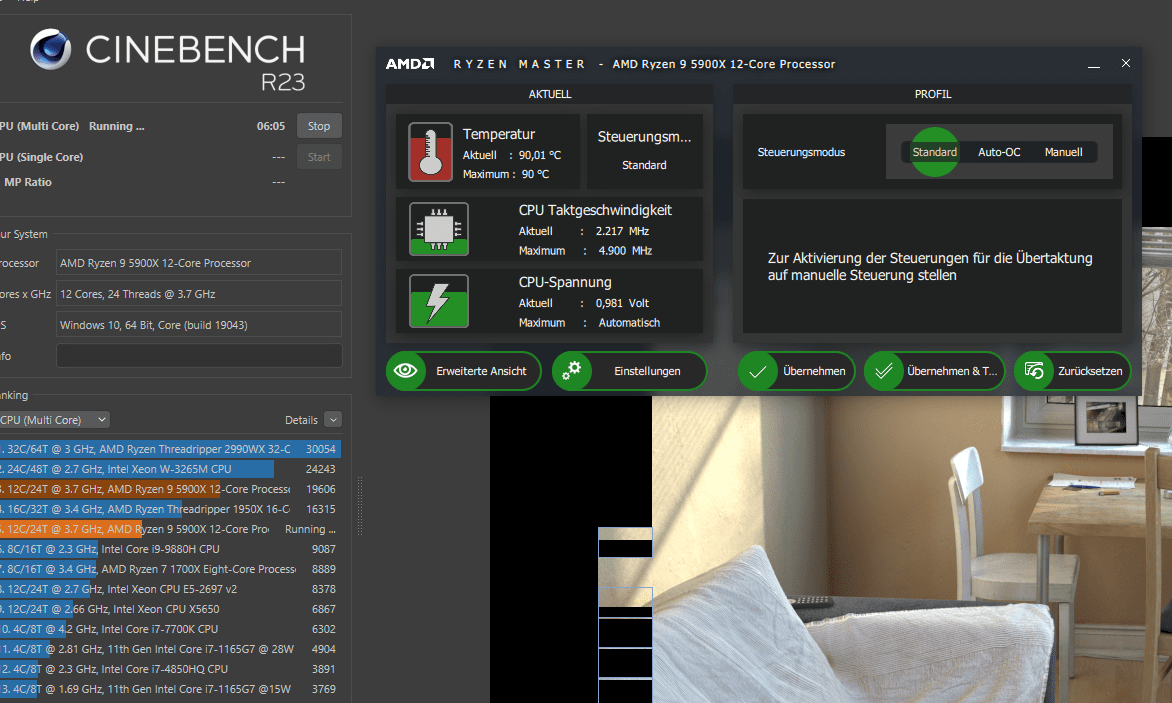Image resolution: width=1172 pixels, height=703 pixels.
Task: Select i7-1165G7 @15W ranking row
Action: (170, 689)
